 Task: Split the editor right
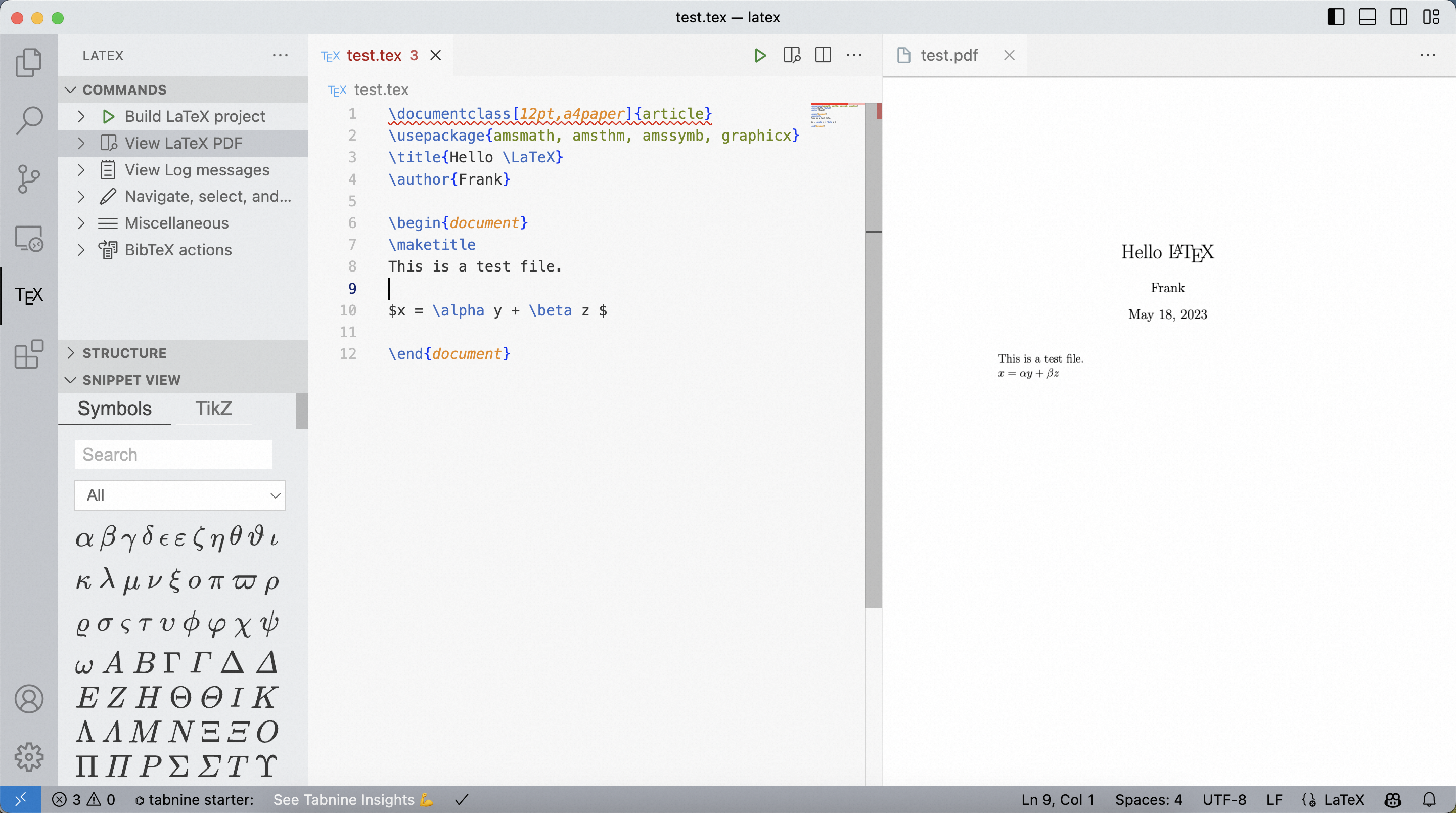pyautogui.click(x=824, y=56)
